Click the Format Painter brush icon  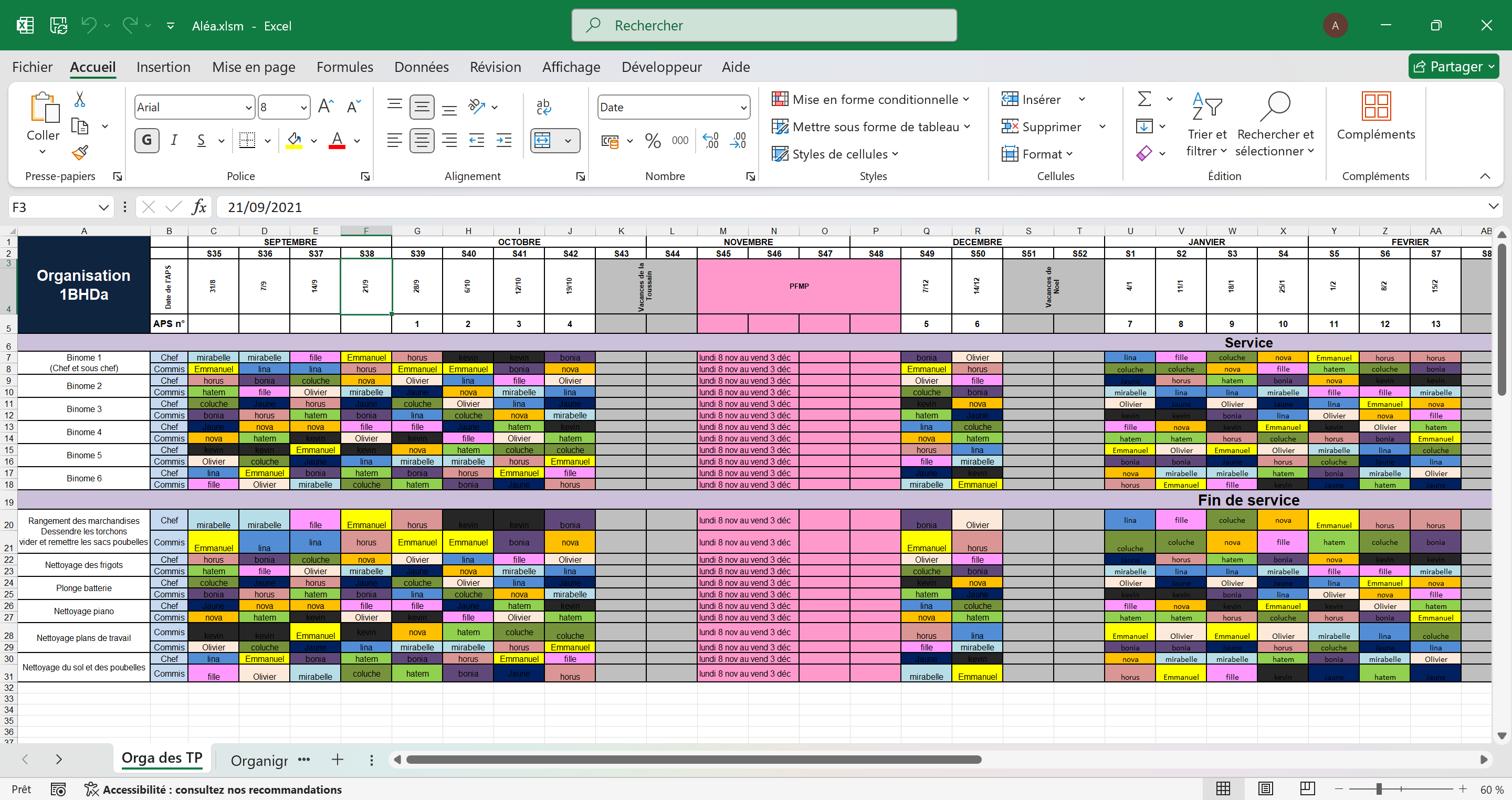point(80,153)
